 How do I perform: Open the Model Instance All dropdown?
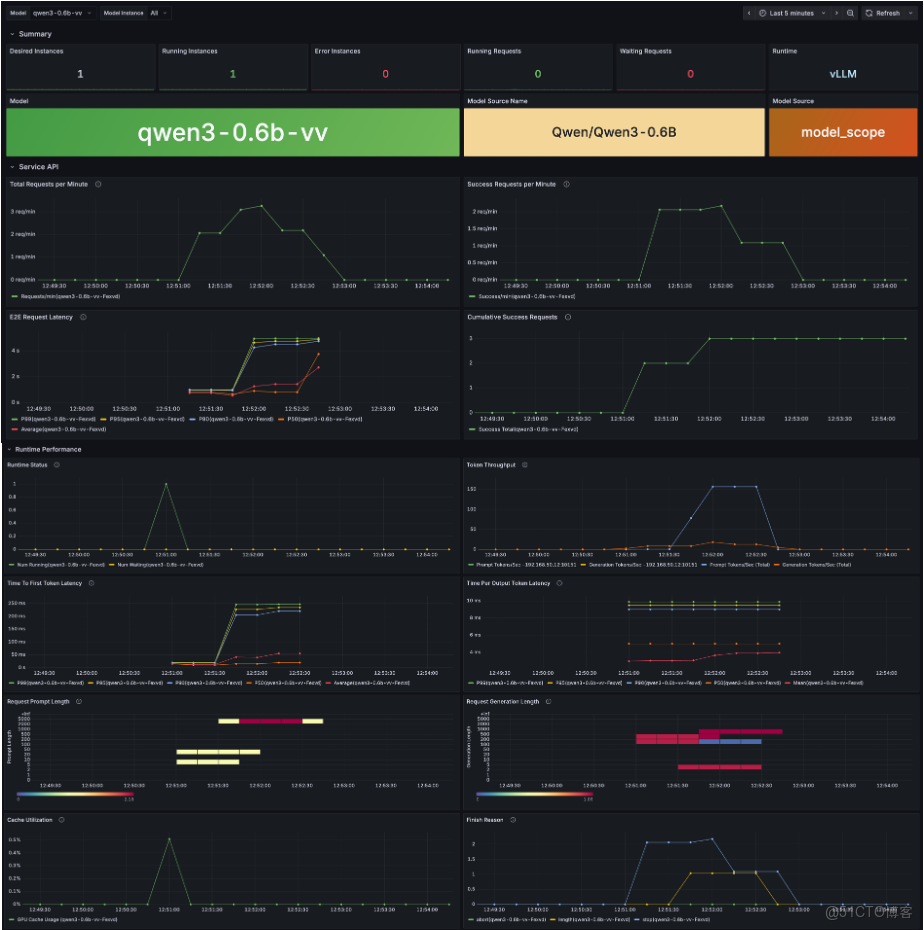pos(158,13)
